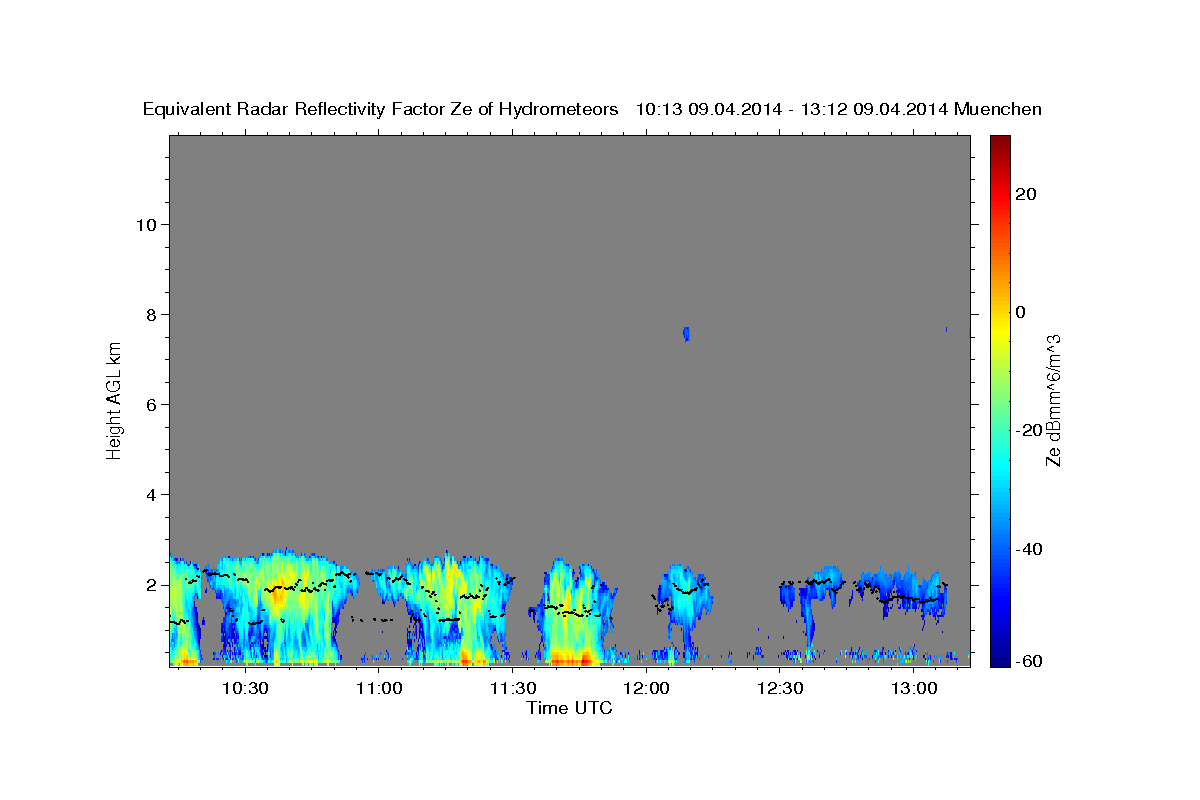The width and height of the screenshot is (1200, 800).
Task: Click the height tick label 10
Action: [146, 224]
